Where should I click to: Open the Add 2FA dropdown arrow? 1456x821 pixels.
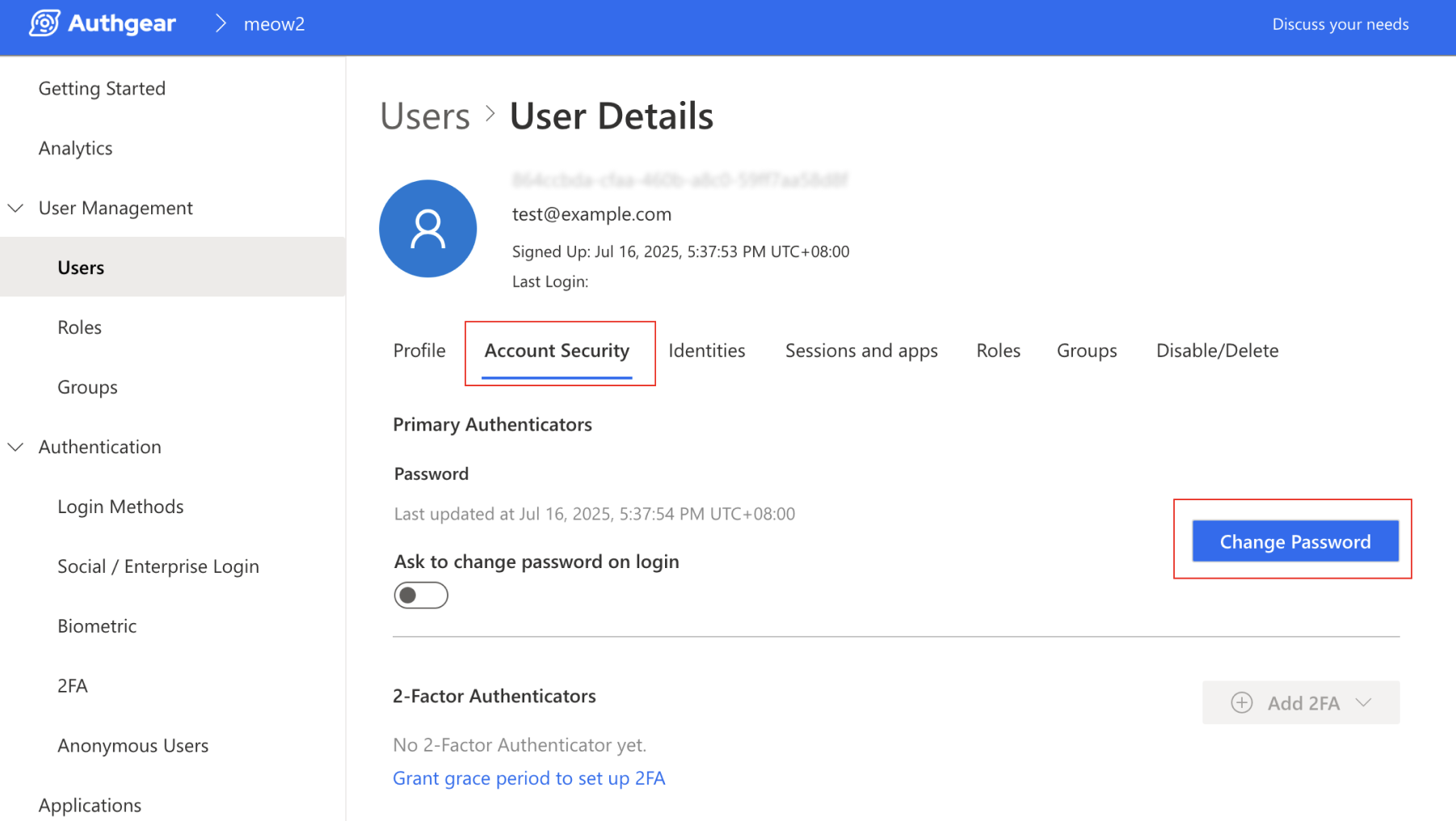(1365, 703)
